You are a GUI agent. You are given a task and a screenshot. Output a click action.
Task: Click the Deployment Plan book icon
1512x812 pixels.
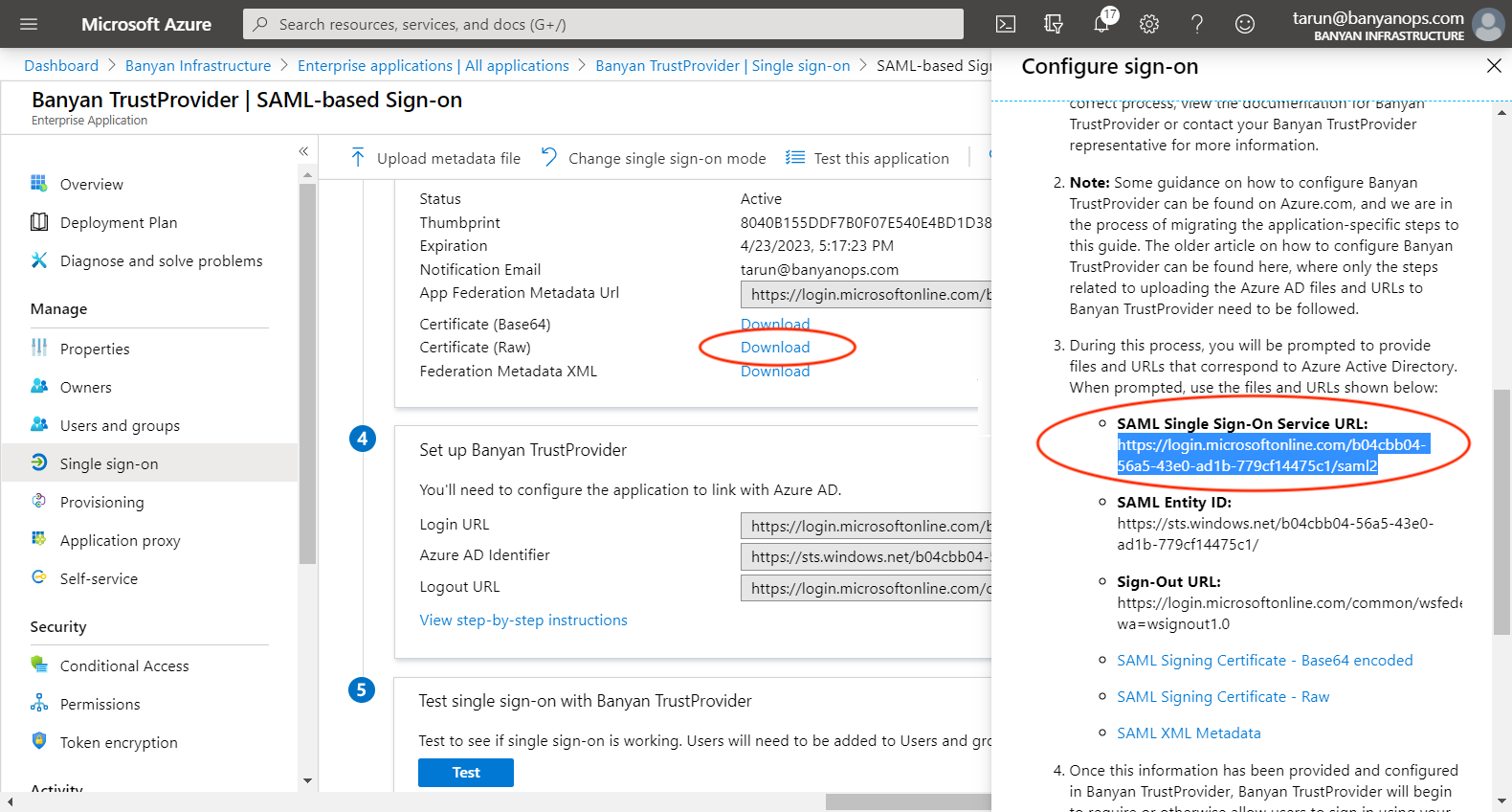tap(39, 222)
